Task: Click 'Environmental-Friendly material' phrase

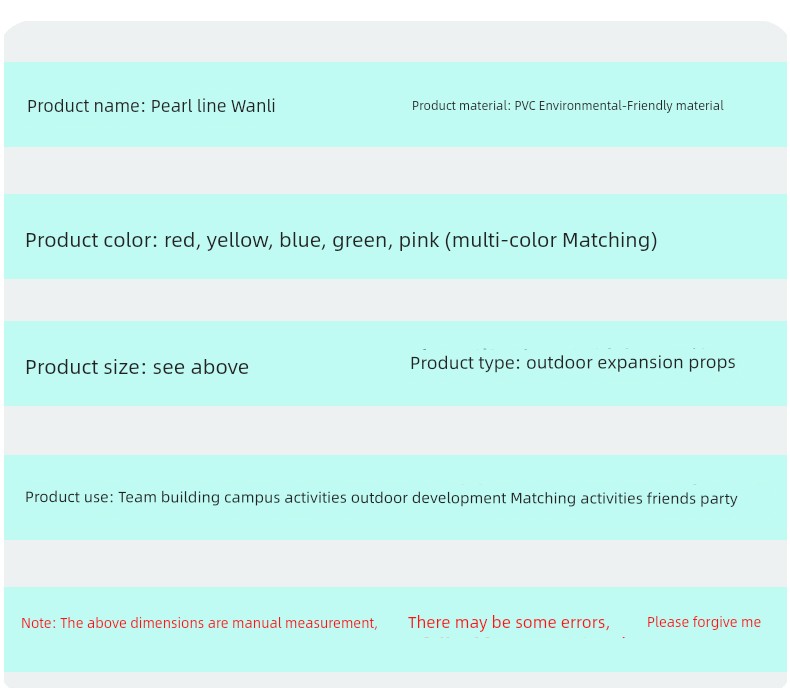Action: point(631,106)
